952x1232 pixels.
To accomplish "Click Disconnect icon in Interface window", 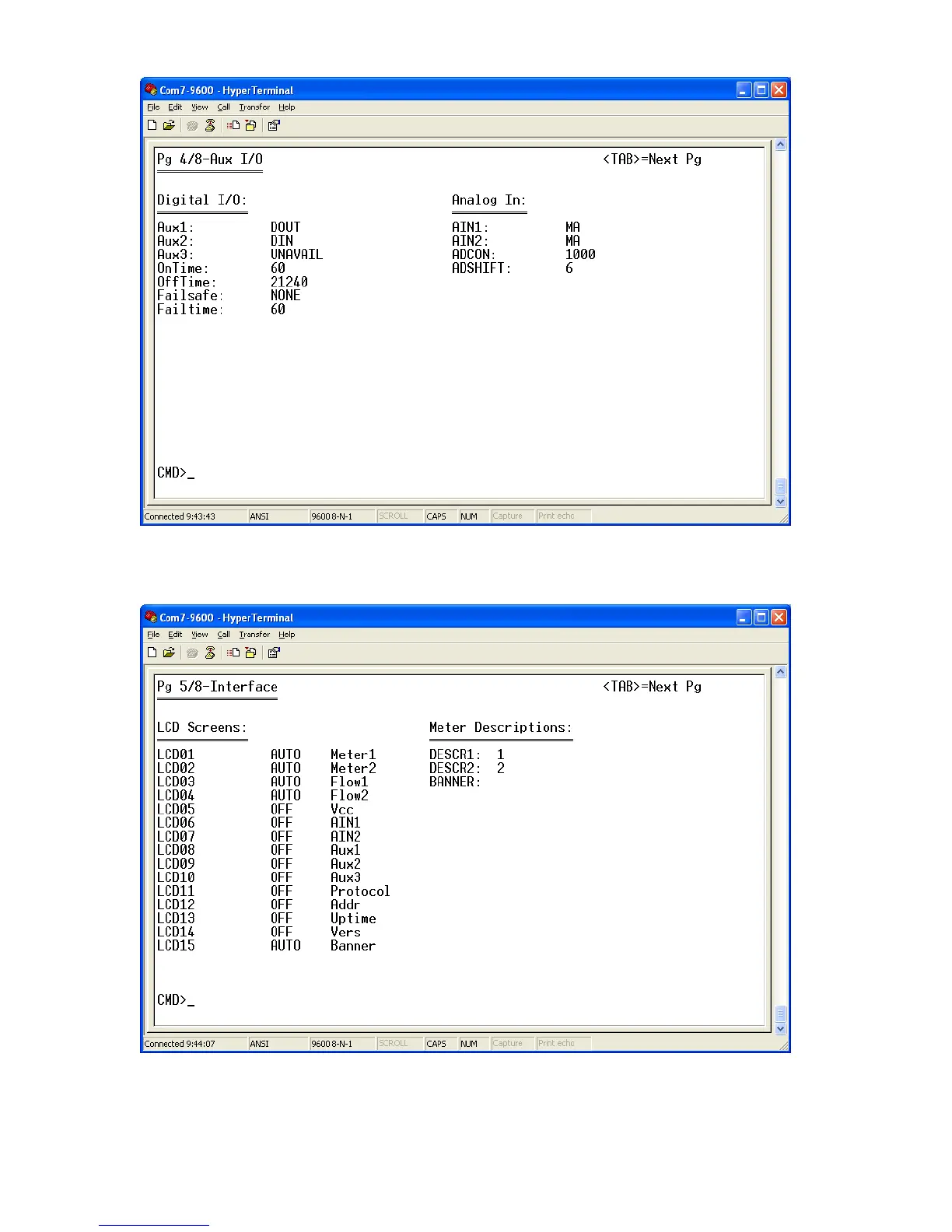I will pyautogui.click(x=210, y=653).
